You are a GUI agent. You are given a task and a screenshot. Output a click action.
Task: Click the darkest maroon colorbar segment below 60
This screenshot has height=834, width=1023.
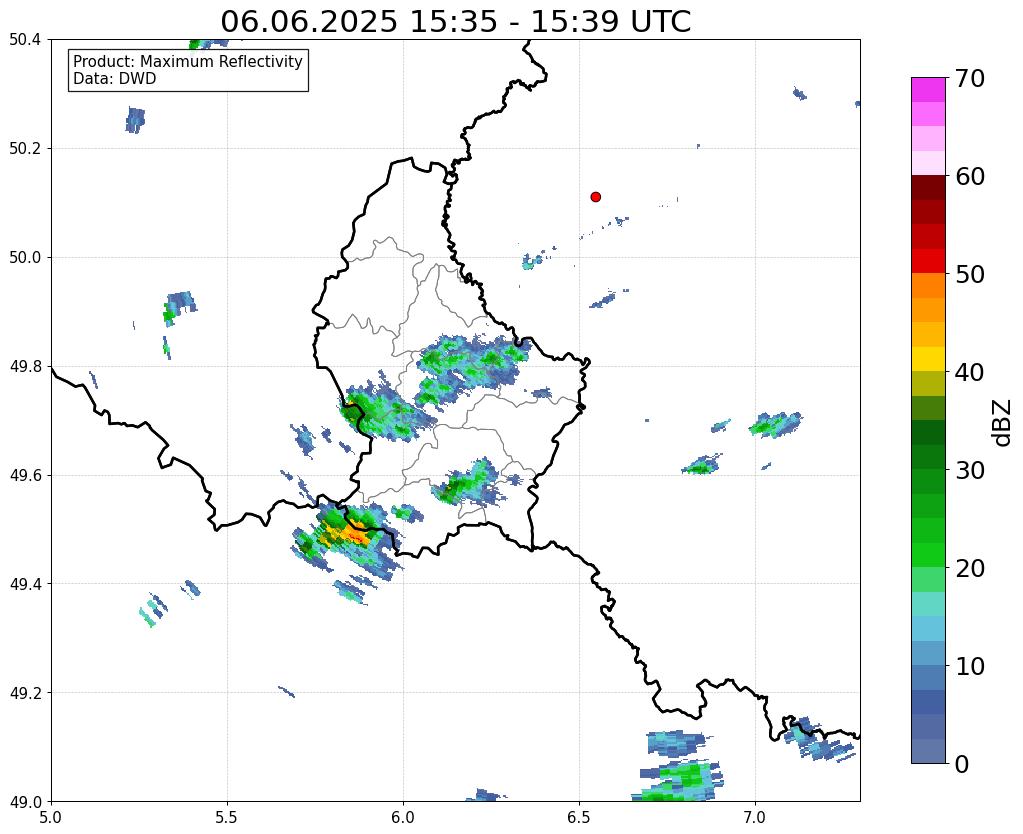point(928,188)
